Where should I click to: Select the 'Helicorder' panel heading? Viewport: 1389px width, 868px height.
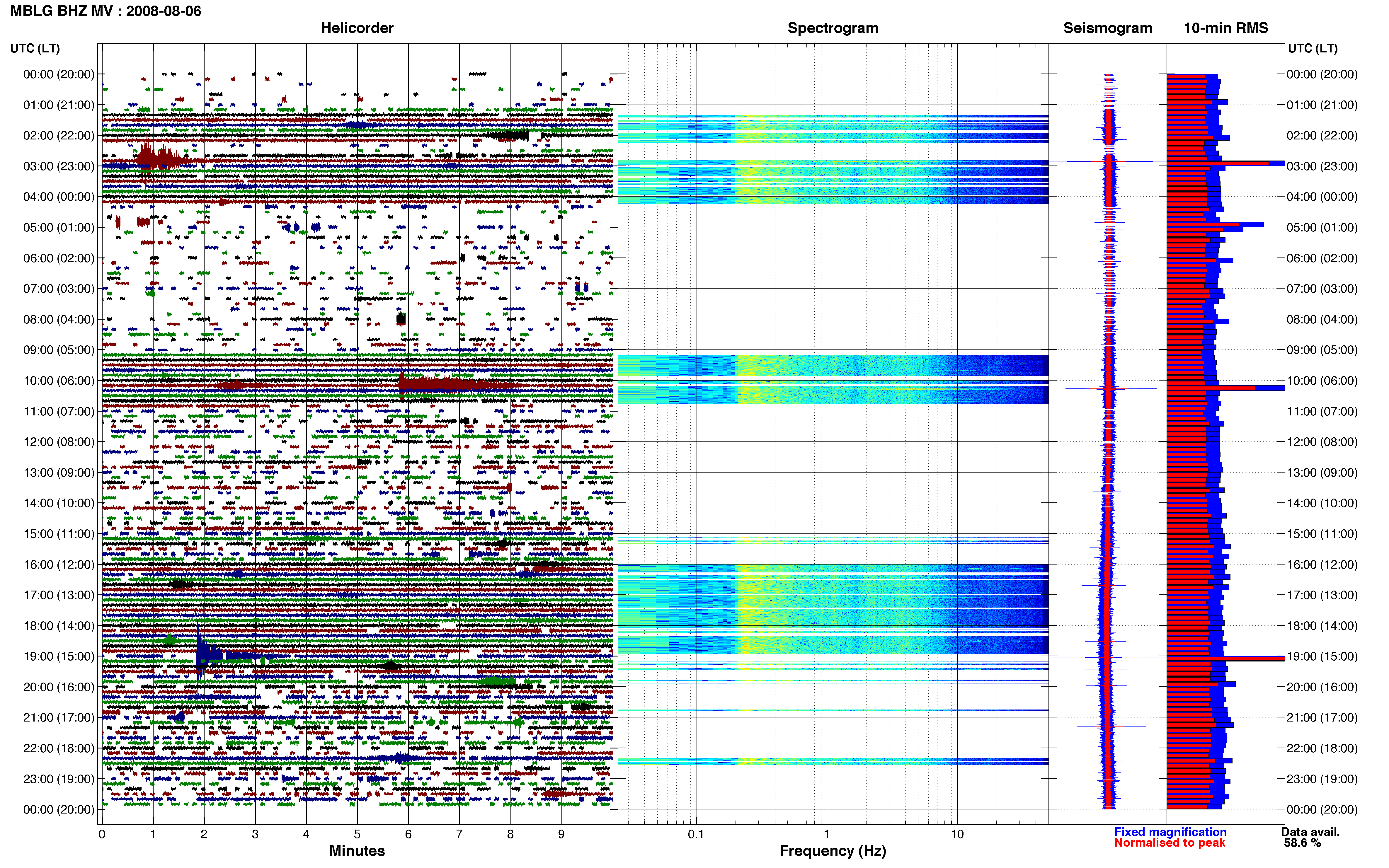(357, 28)
